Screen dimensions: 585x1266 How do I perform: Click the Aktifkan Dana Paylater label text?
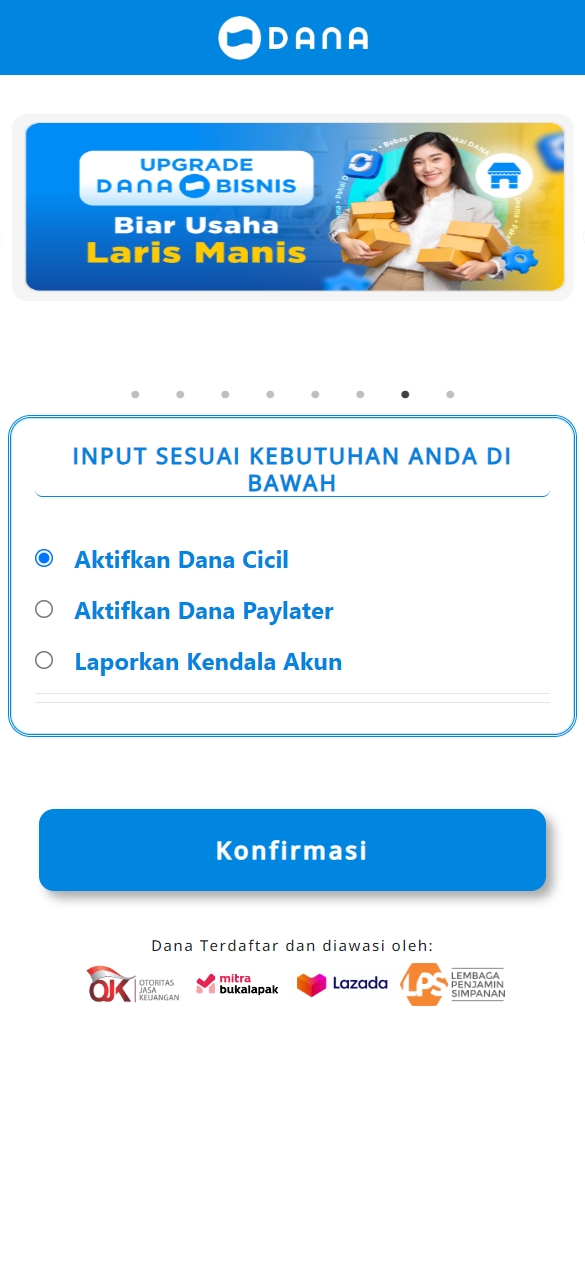pyautogui.click(x=204, y=611)
